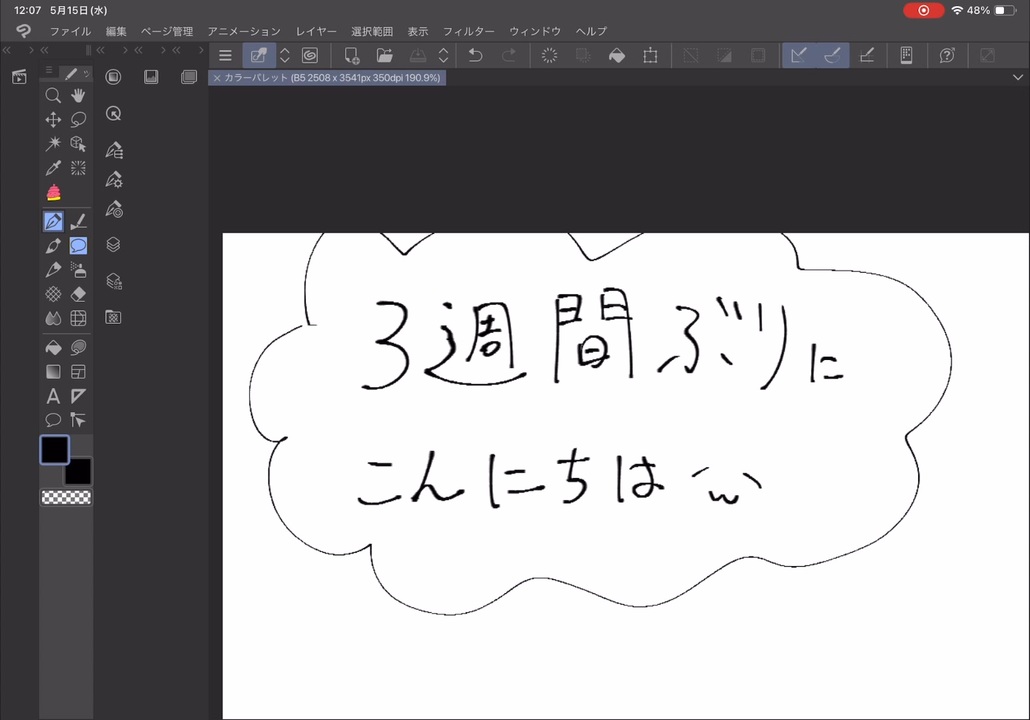
Task: Select the Text tool
Action: click(53, 396)
